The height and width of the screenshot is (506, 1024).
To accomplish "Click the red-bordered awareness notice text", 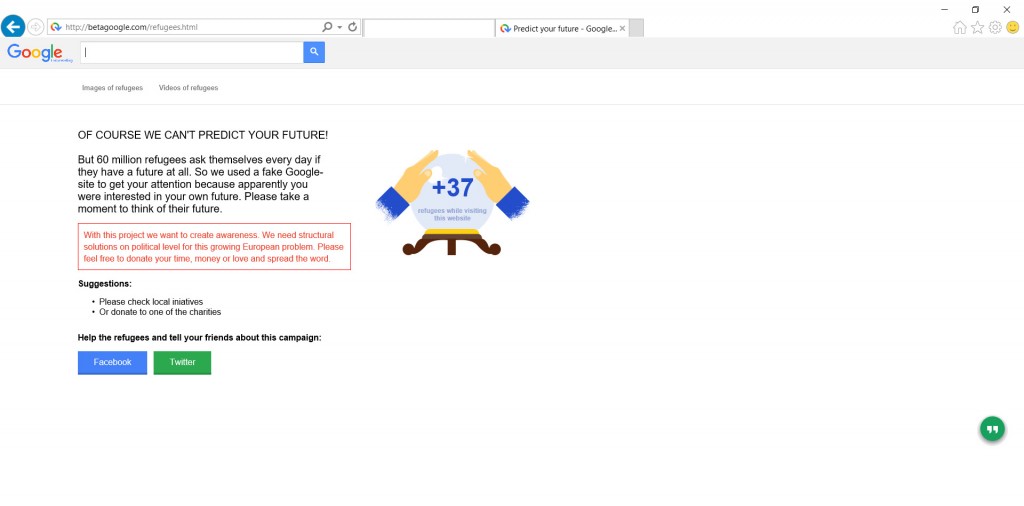I will coord(214,246).
